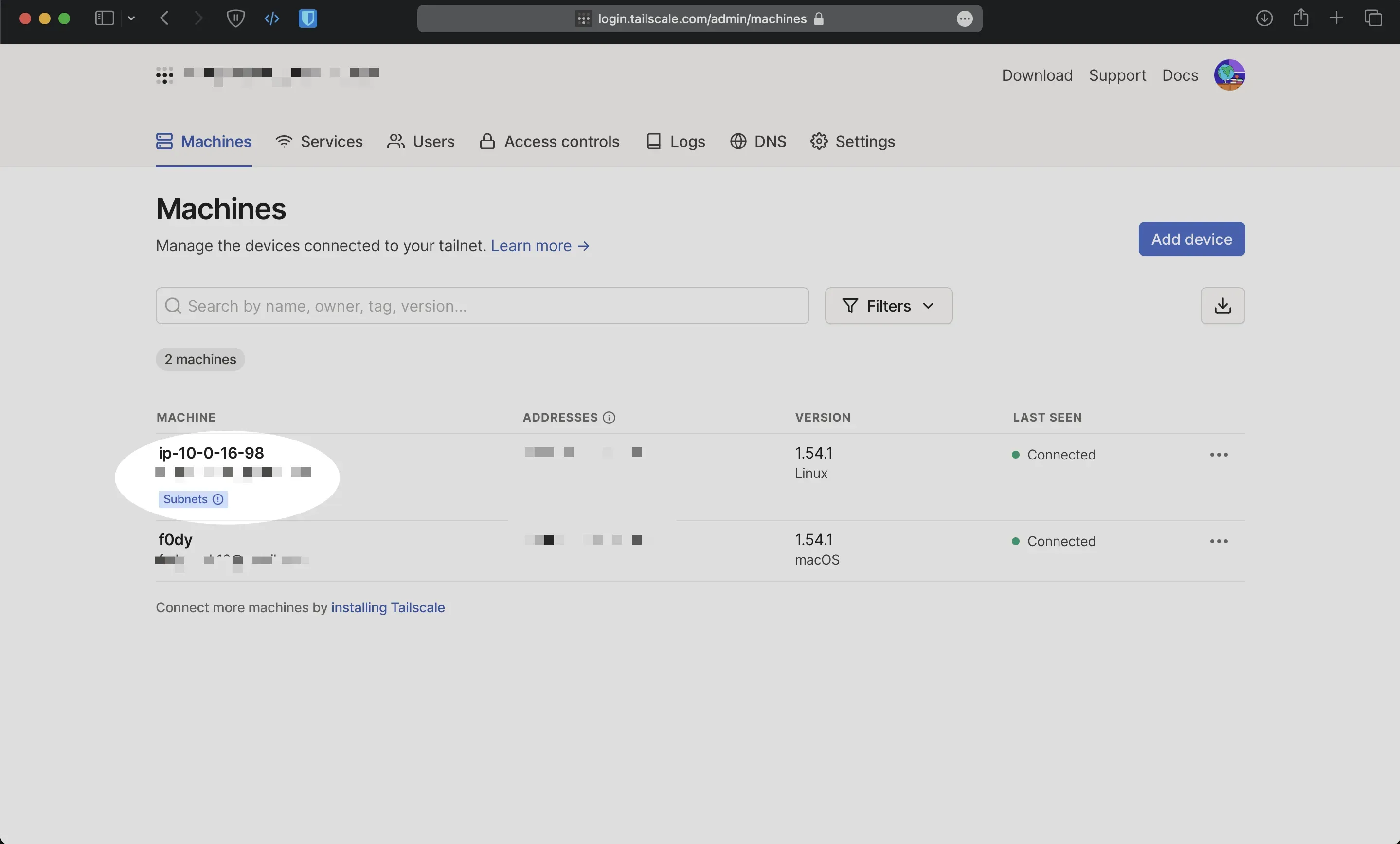The width and height of the screenshot is (1400, 844).
Task: Open the Safari downloads icon
Action: click(x=1264, y=19)
